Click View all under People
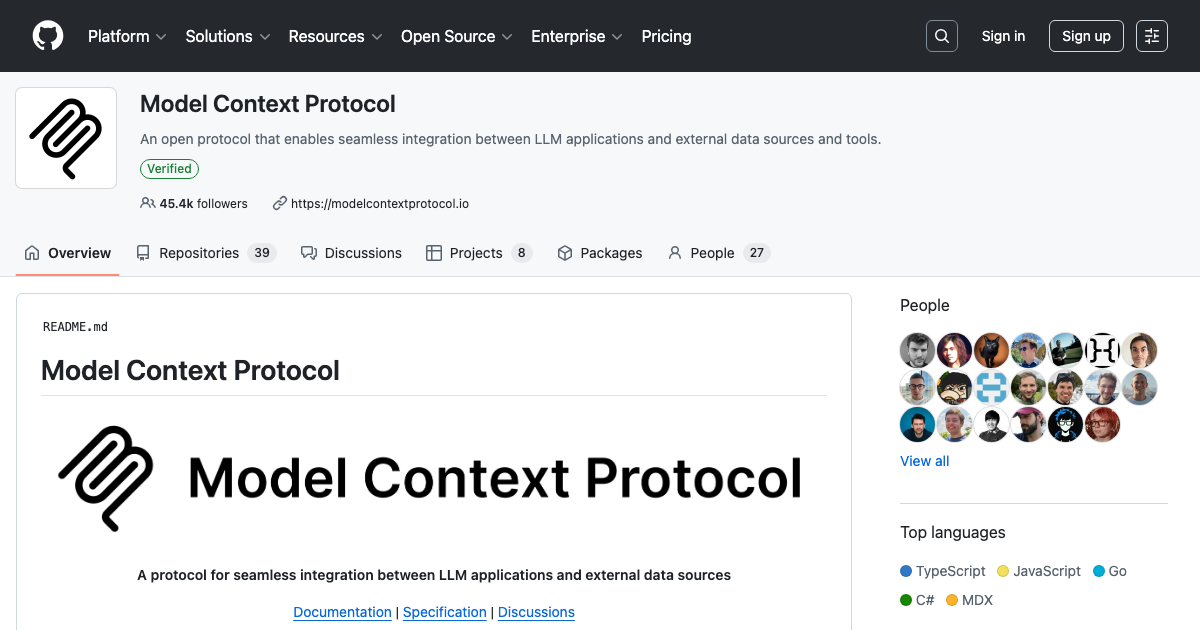This screenshot has height=630, width=1200. coord(923,461)
